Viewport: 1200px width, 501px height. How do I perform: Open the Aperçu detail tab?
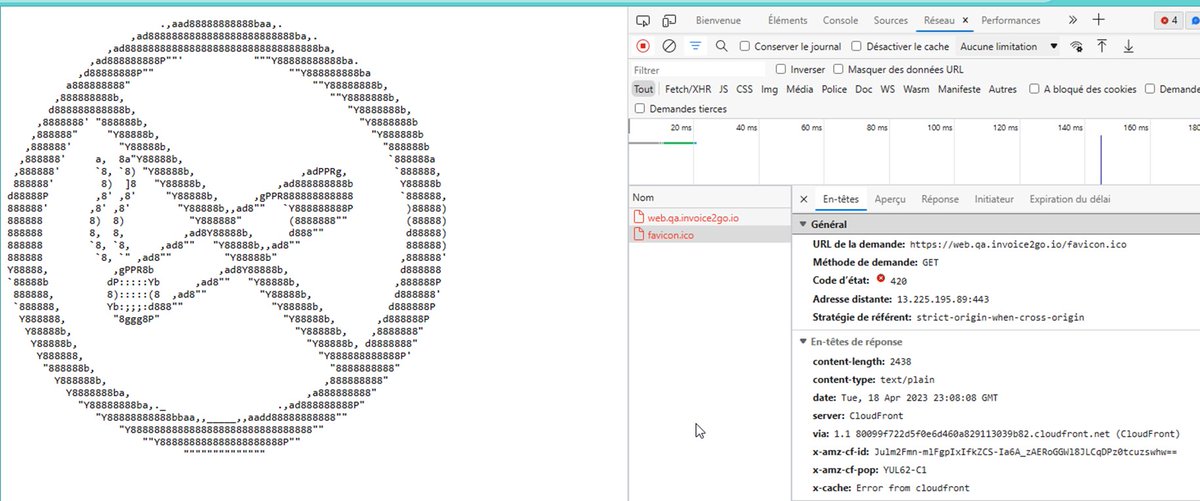889,199
